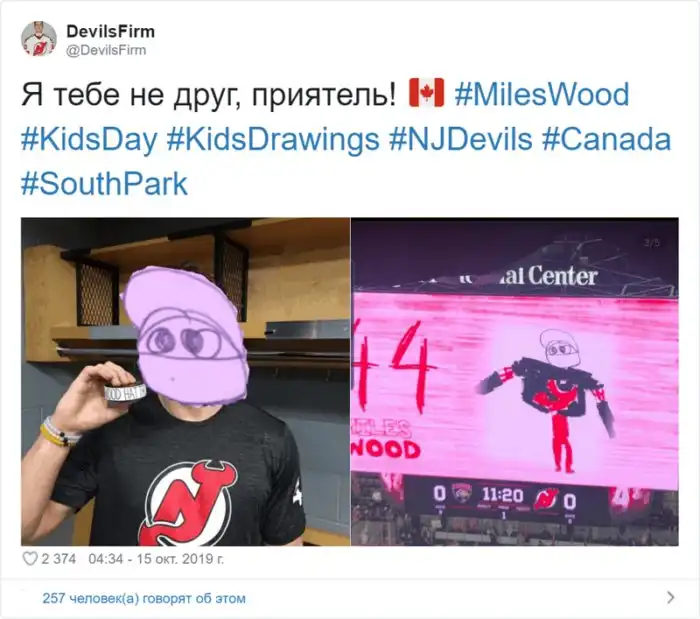Viewport: 700px width, 619px height.
Task: Open the #NJDevils hashtag
Action: (460, 139)
